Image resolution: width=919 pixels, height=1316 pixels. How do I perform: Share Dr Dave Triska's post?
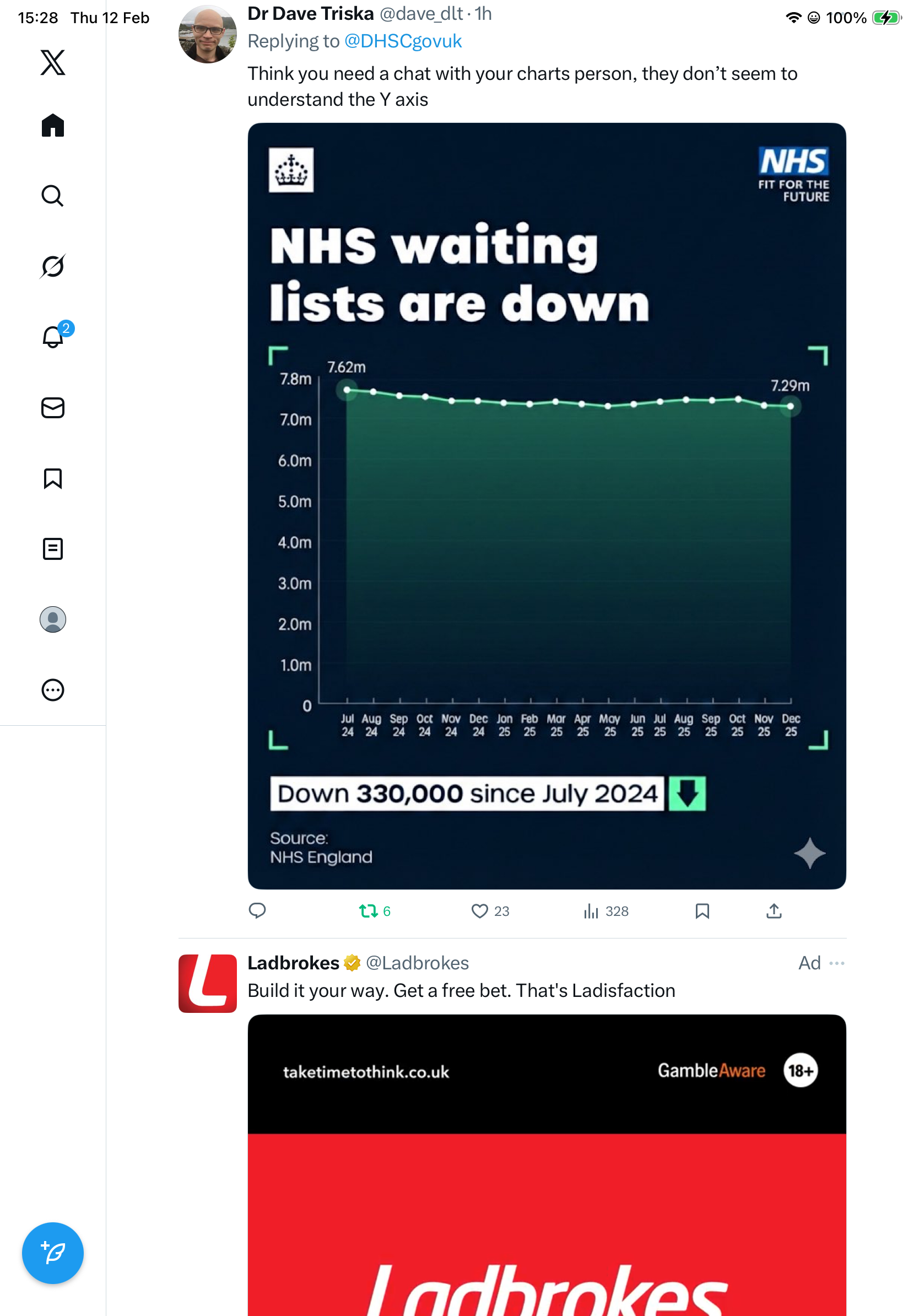coord(774,911)
